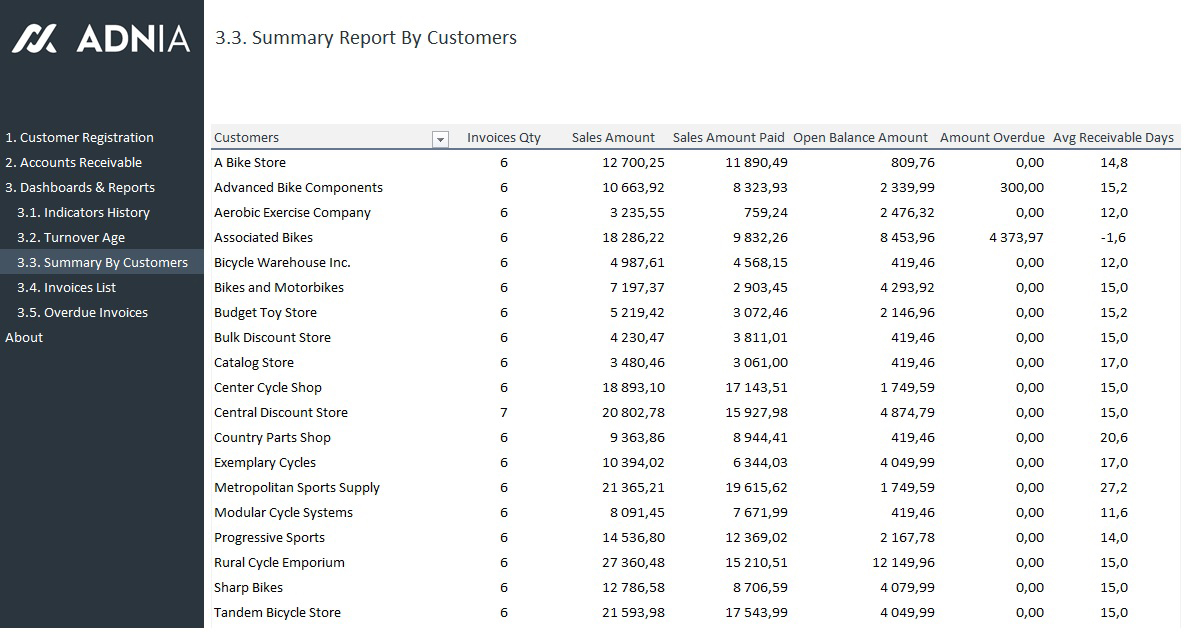
Task: Click Central Discount Store customer cell
Action: pyautogui.click(x=281, y=413)
